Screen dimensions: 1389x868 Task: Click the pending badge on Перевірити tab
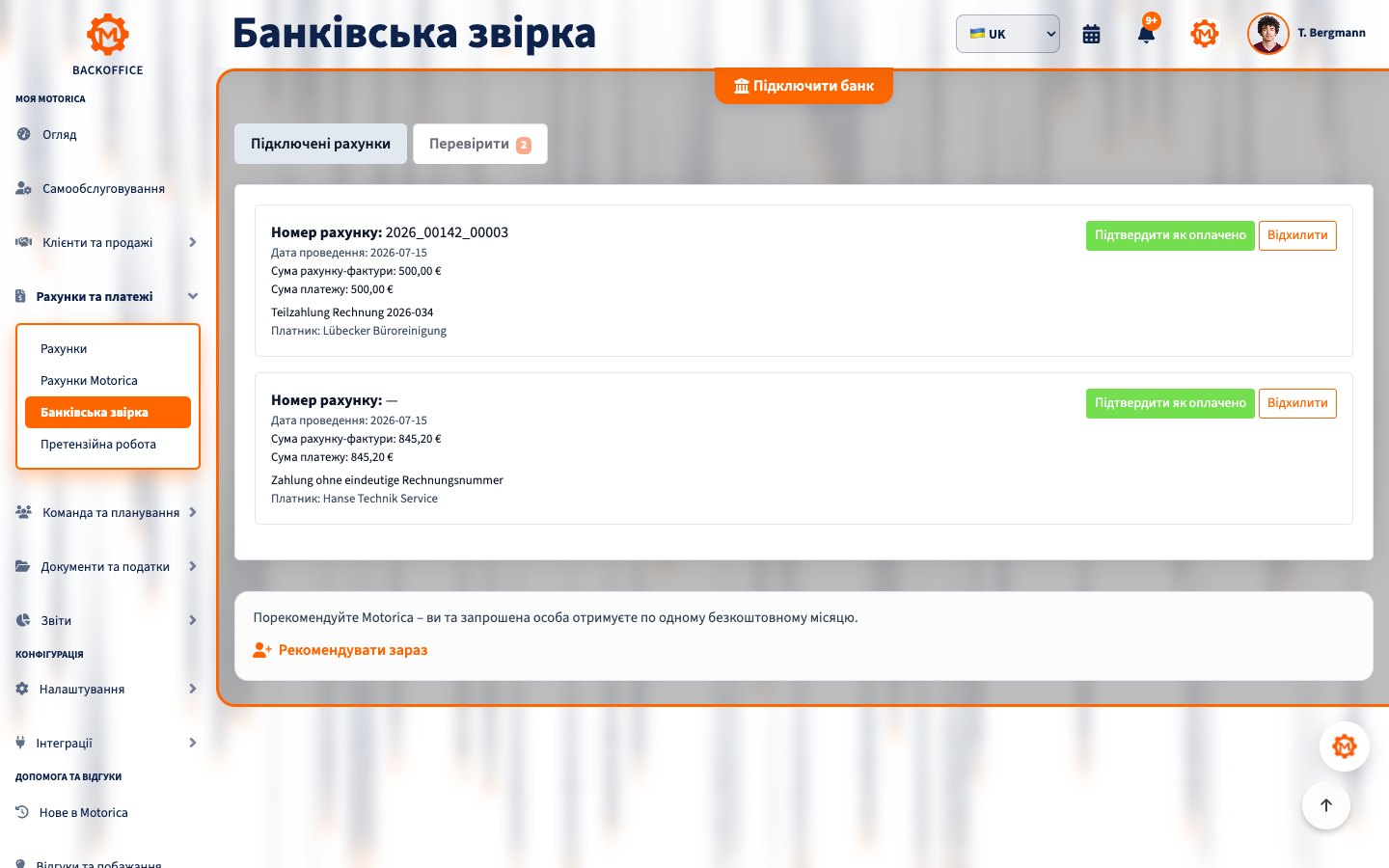(x=524, y=145)
